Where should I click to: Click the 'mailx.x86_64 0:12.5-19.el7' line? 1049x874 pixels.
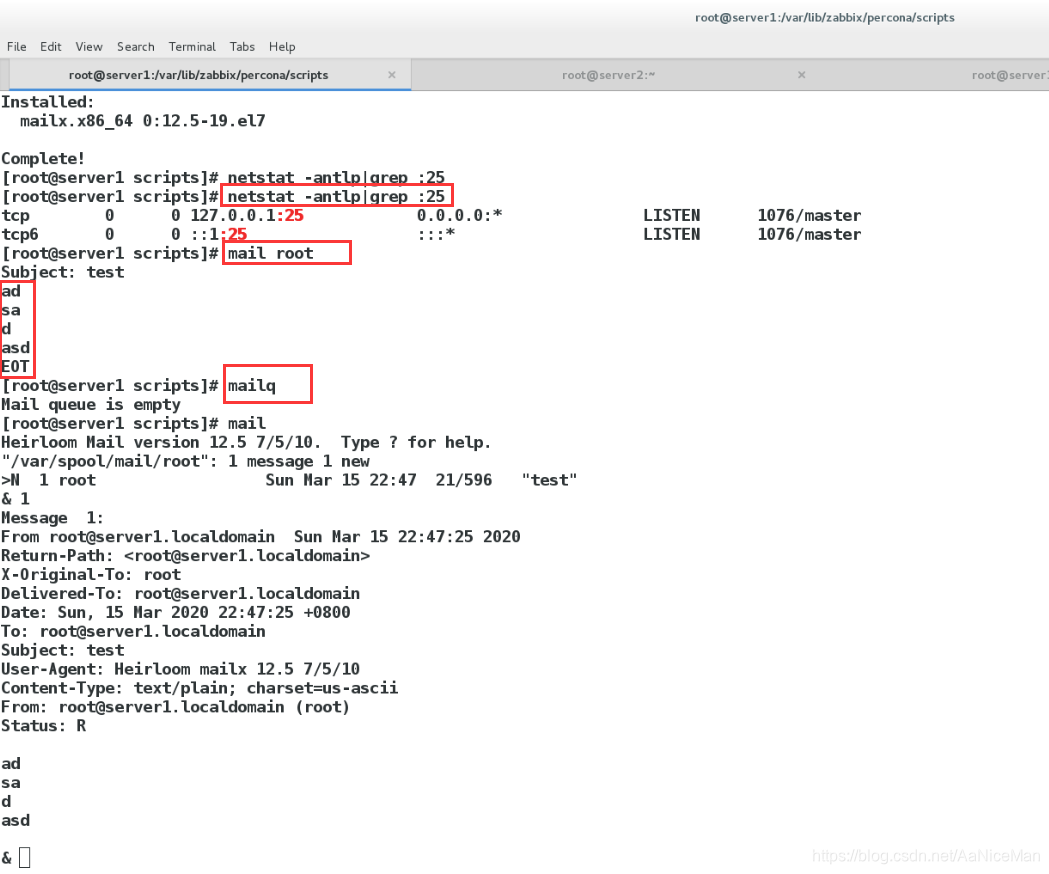coord(142,121)
